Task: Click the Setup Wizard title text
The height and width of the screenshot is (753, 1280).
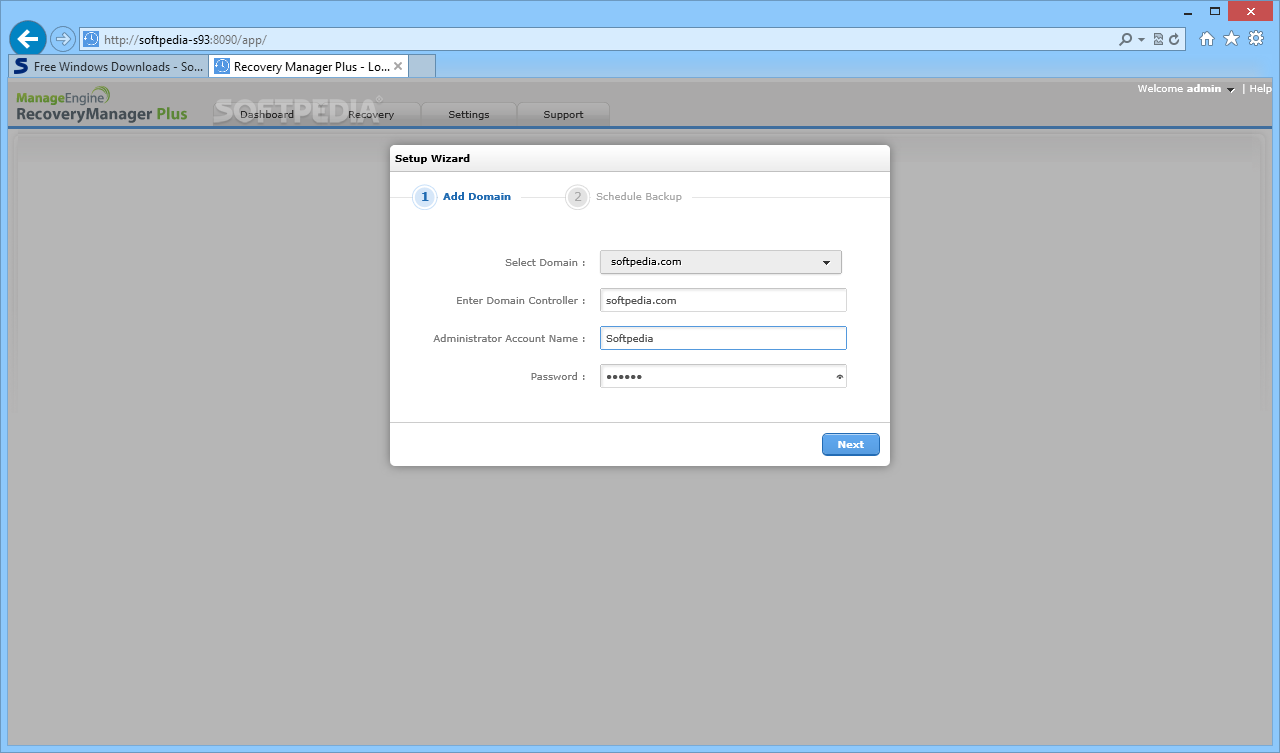Action: [432, 158]
